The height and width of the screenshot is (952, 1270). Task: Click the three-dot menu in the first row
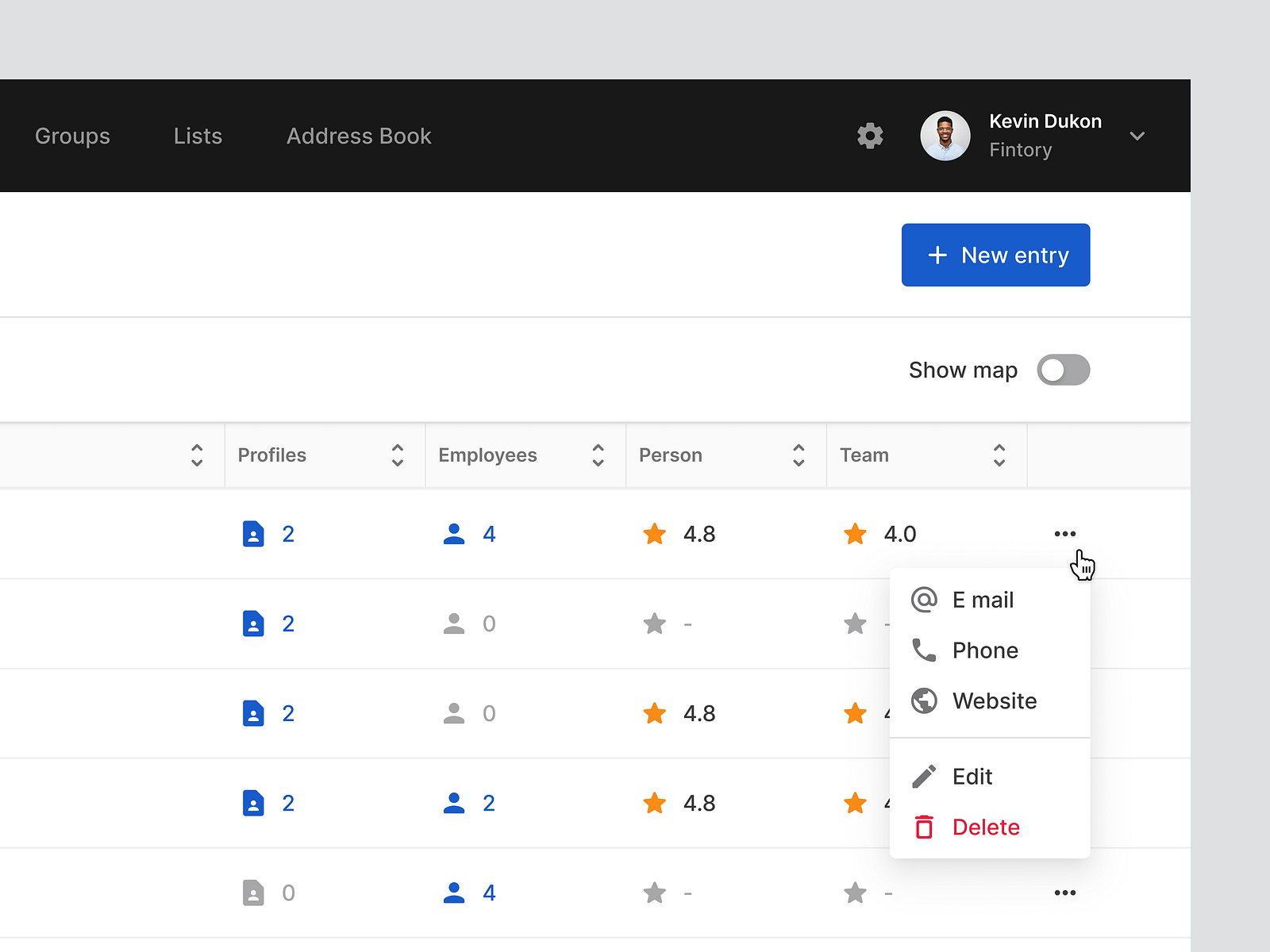1064,534
